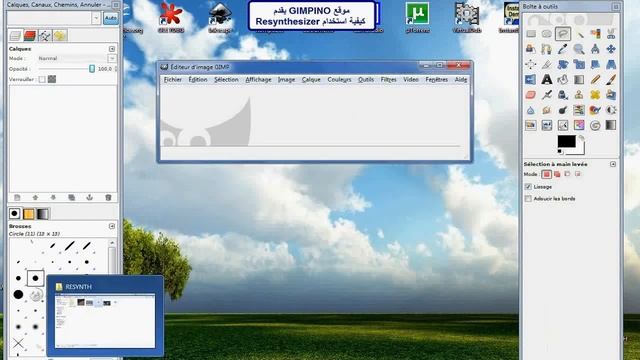Set selection mode to replace
Viewport: 640px width, 360px height.
[547, 174]
